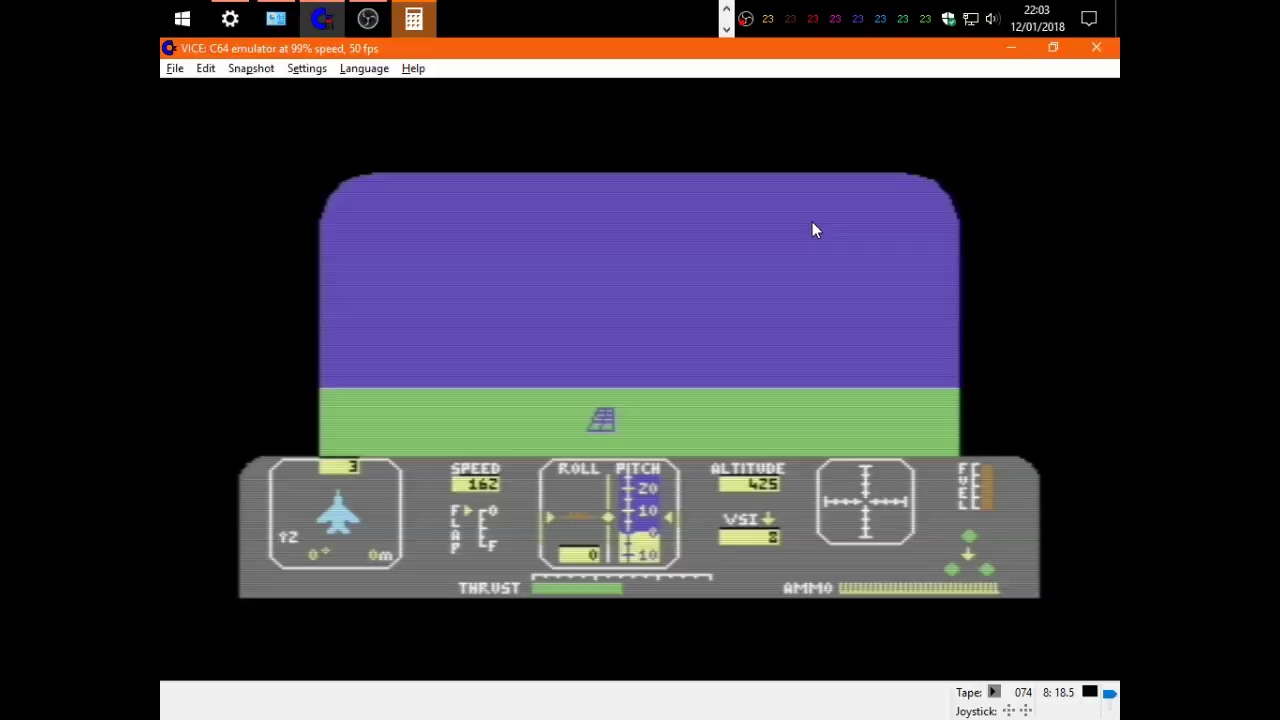Click the SPEED readout 162

click(x=475, y=484)
